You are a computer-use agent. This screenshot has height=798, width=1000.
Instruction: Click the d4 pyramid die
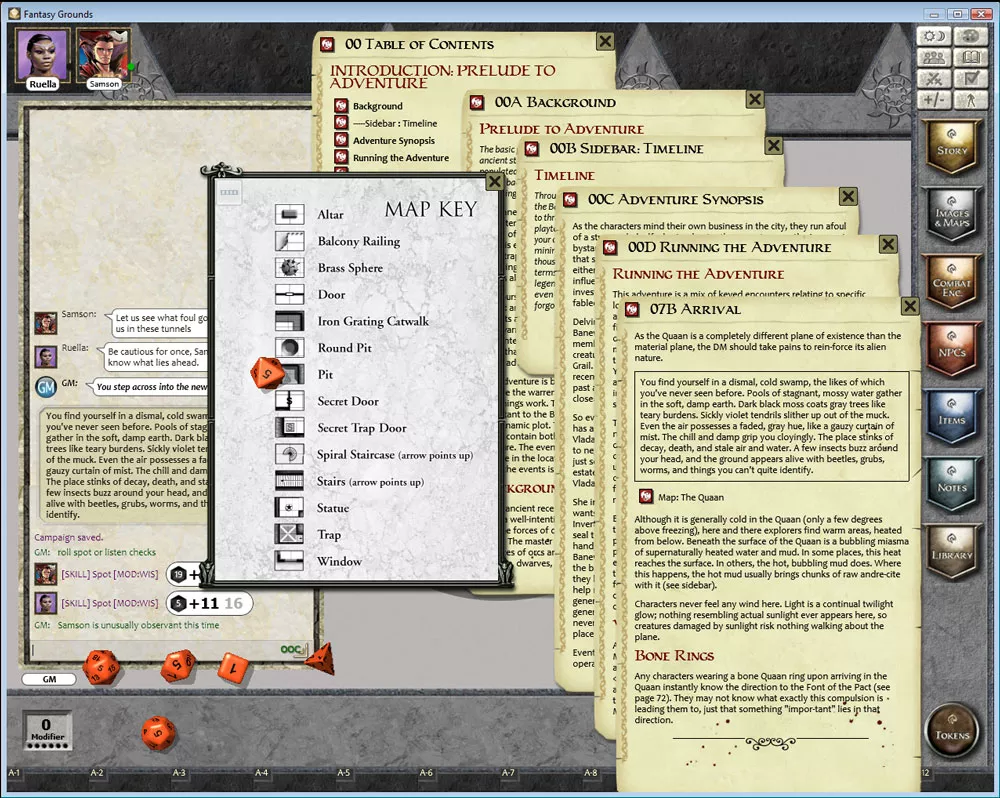[321, 659]
